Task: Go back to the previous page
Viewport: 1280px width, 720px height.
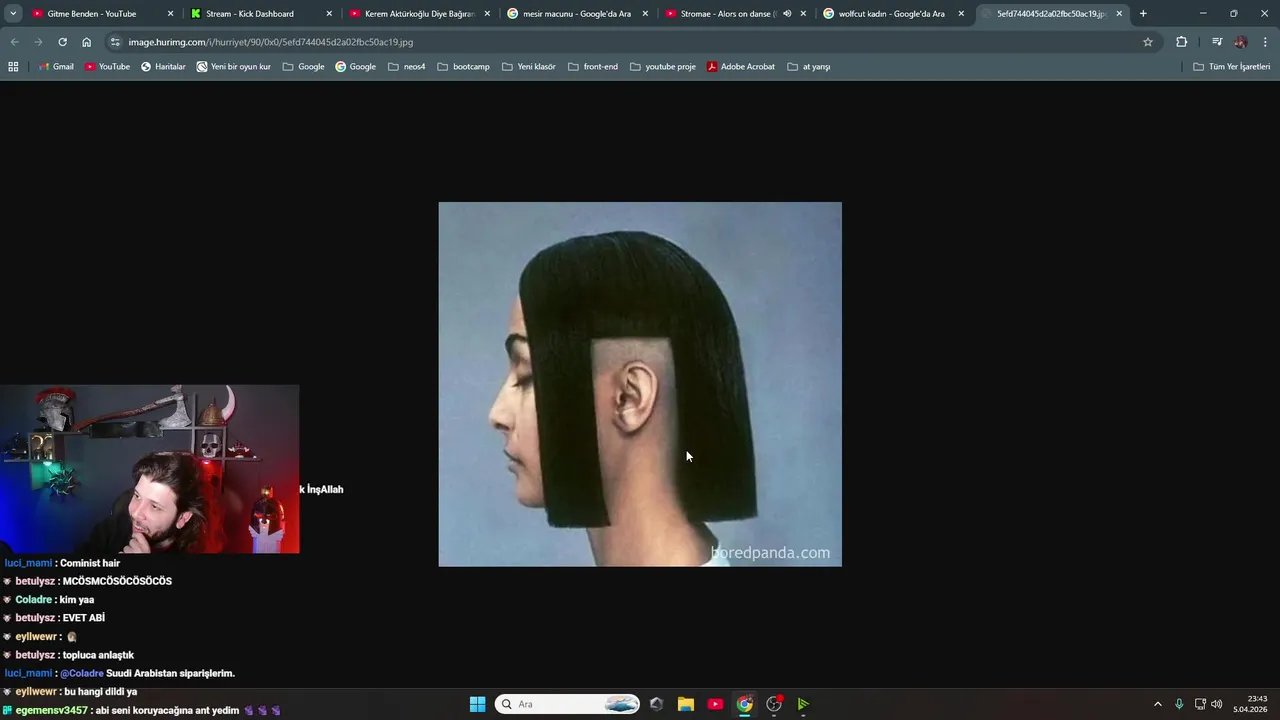Action: 14,42
